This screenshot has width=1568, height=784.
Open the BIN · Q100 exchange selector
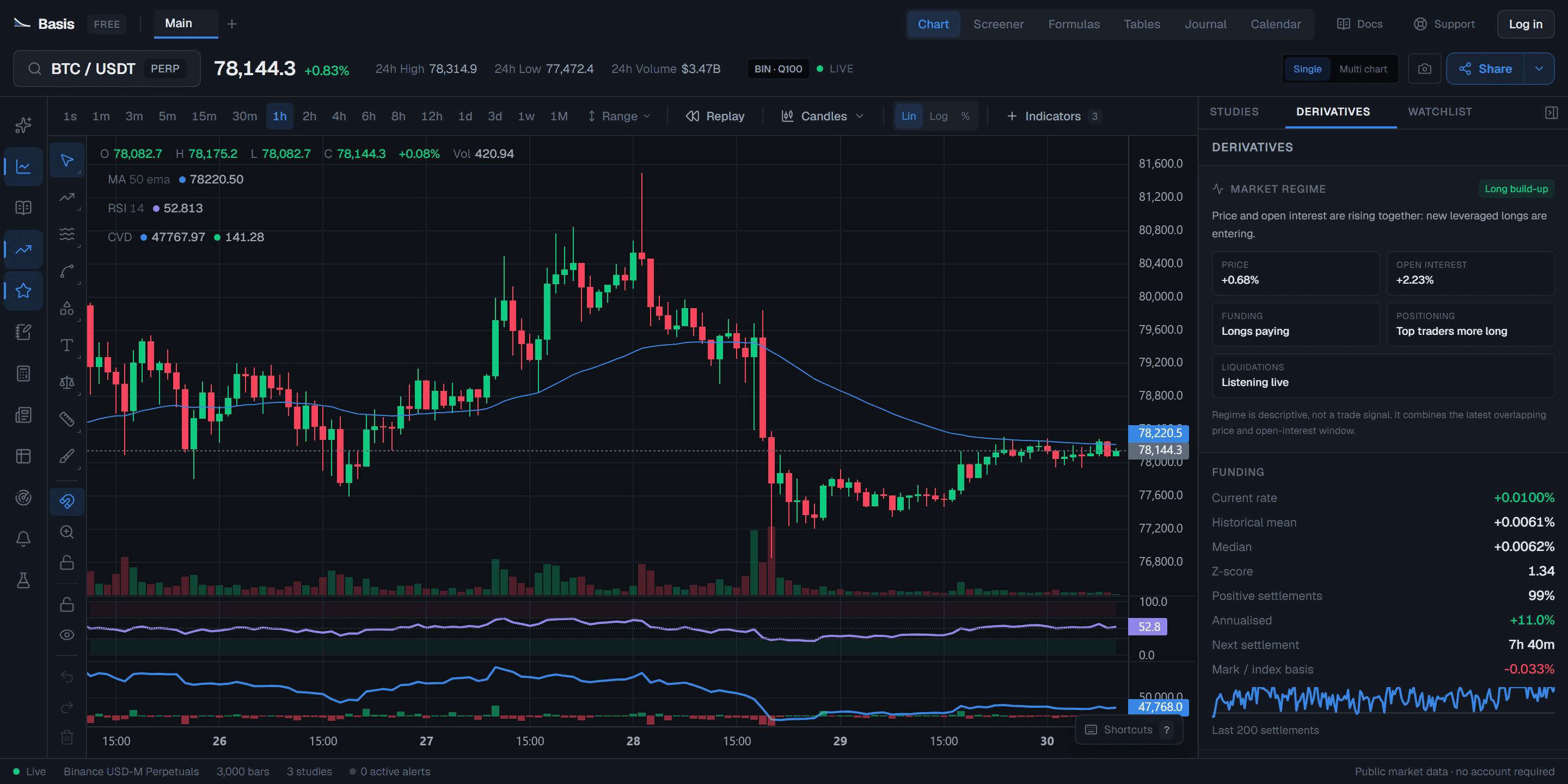click(x=778, y=69)
